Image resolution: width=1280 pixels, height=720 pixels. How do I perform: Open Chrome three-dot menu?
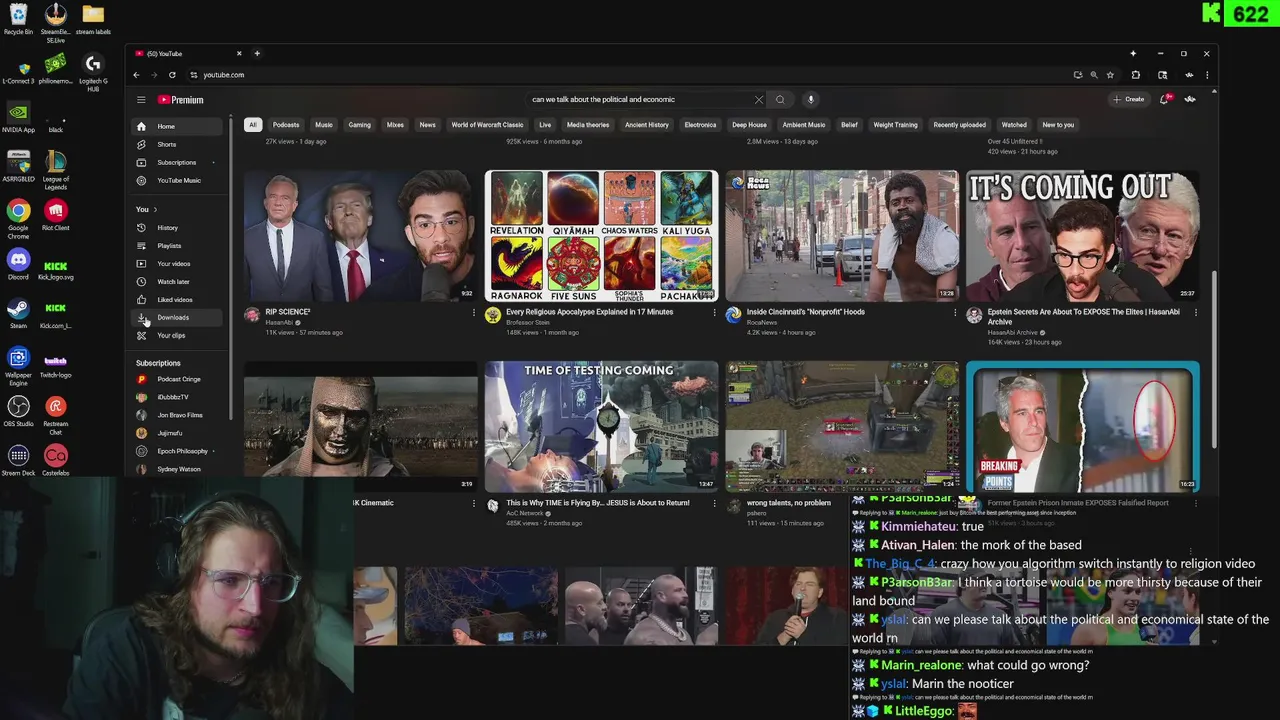click(1207, 75)
